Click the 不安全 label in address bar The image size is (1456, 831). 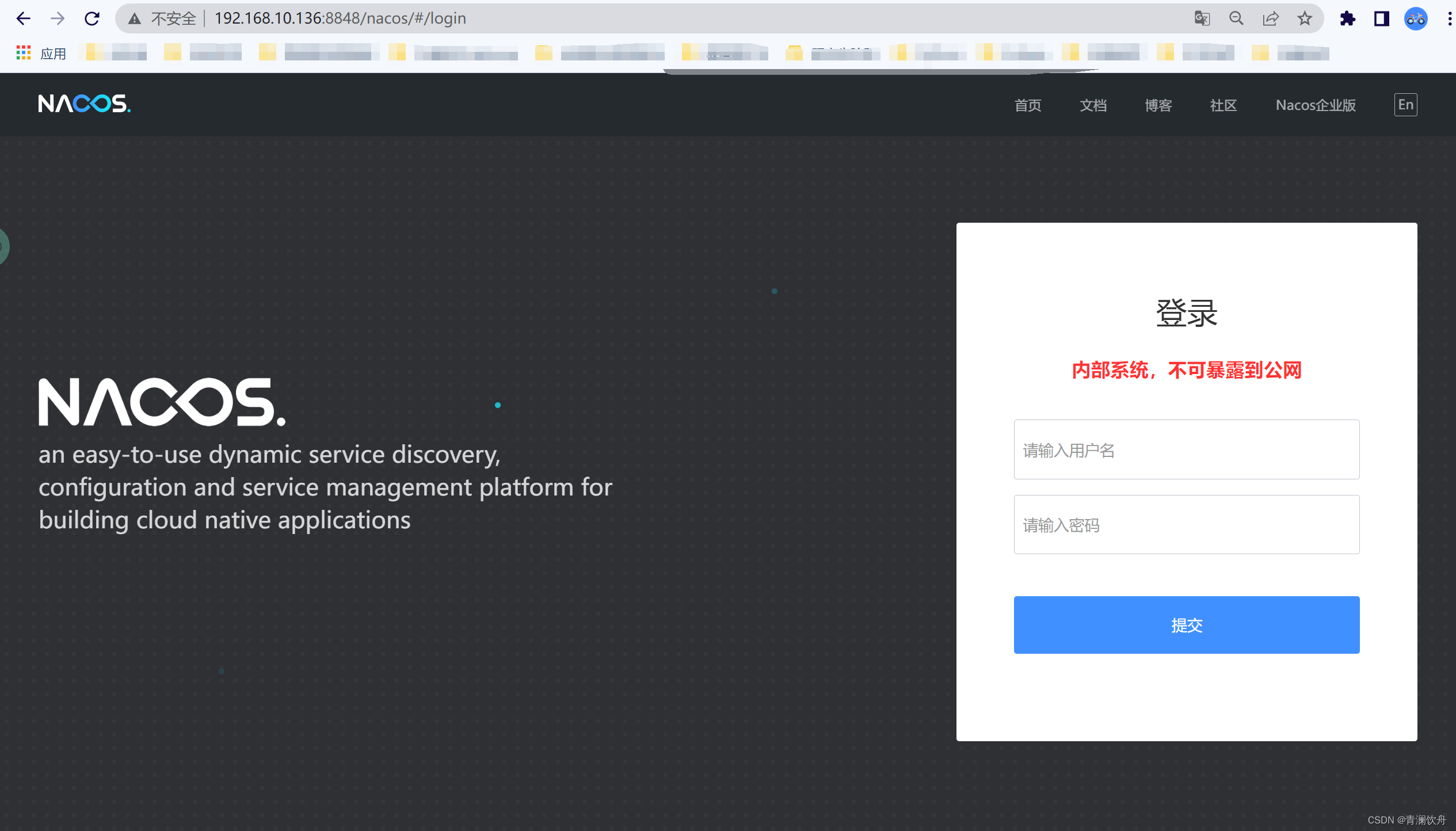tap(173, 18)
